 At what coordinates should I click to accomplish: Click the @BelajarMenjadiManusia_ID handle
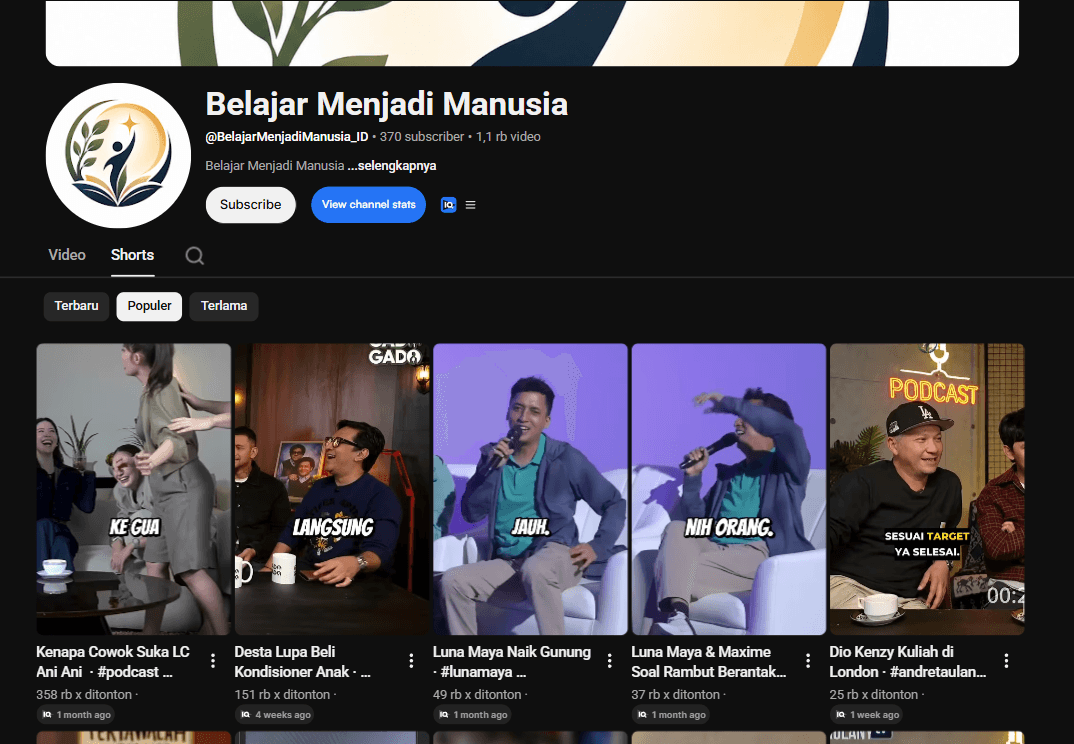[x=287, y=137]
